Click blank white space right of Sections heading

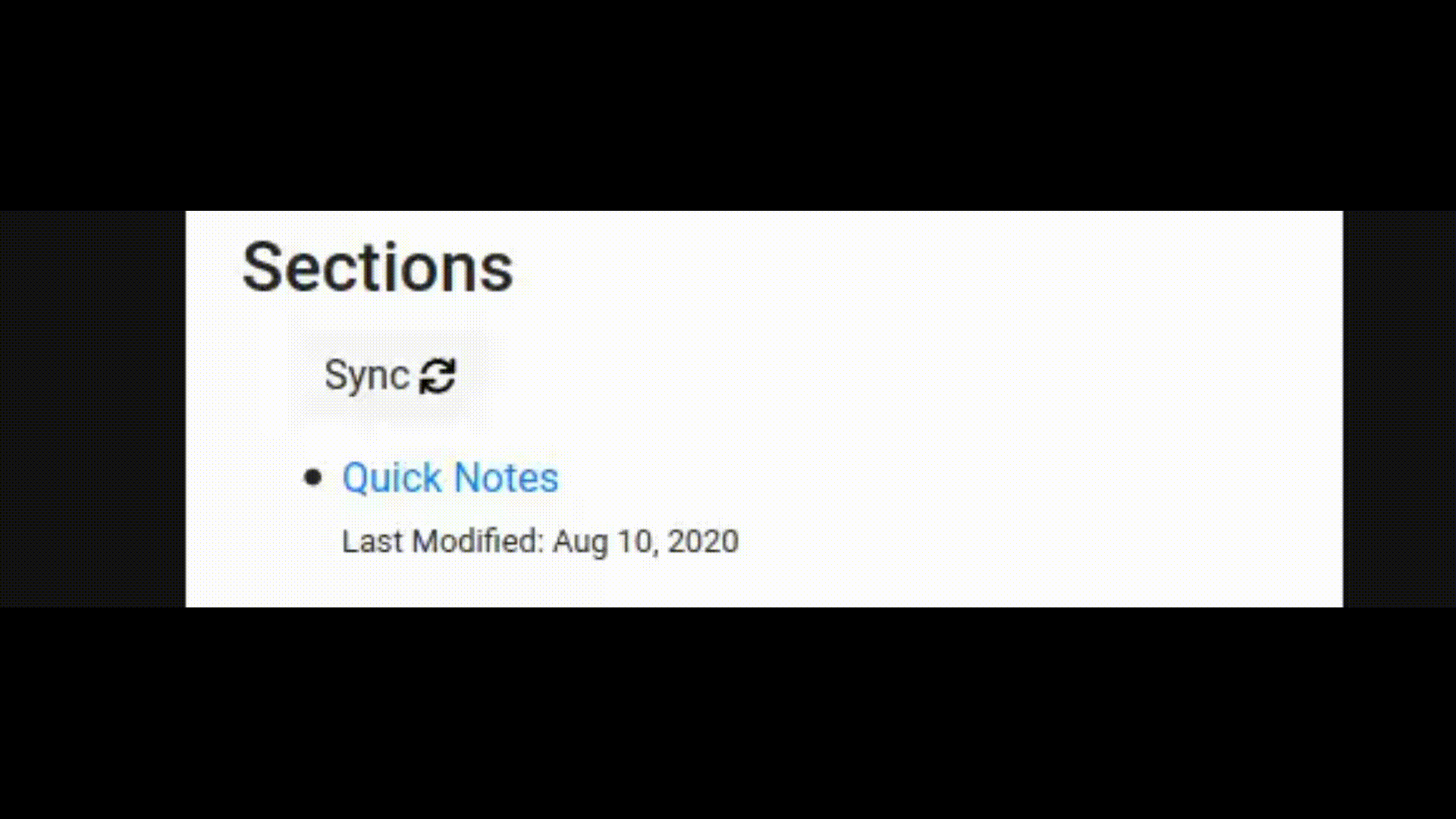click(x=910, y=268)
